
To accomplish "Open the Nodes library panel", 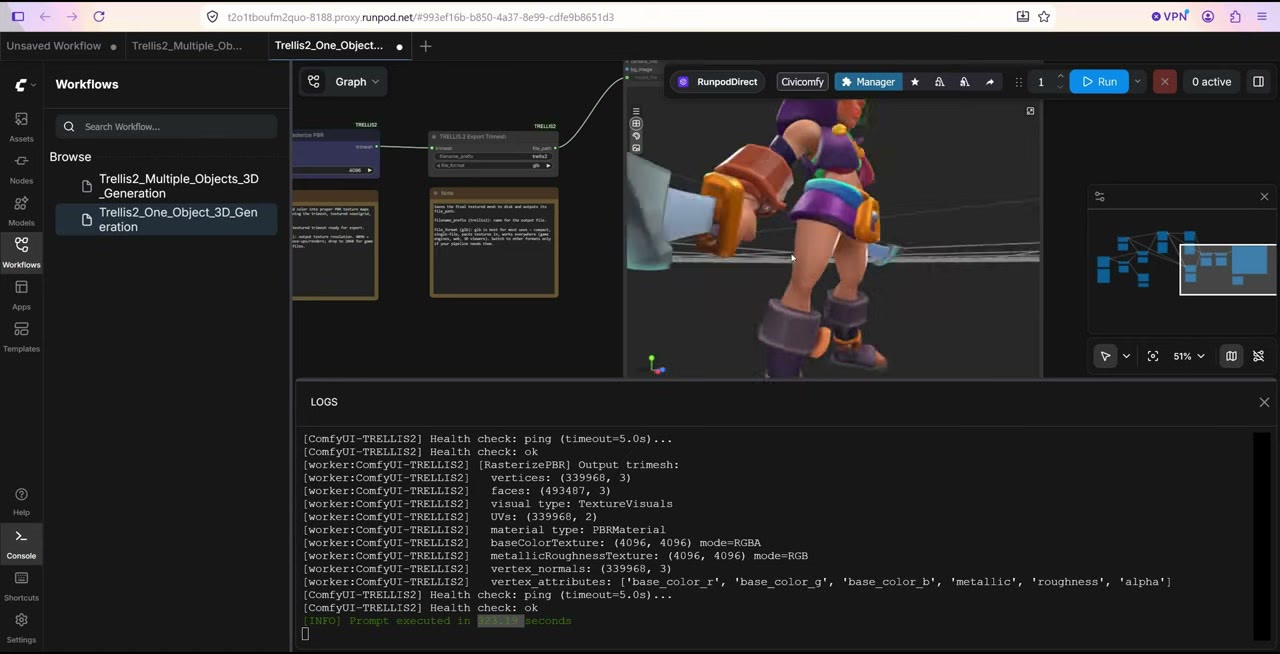I will (21, 168).
